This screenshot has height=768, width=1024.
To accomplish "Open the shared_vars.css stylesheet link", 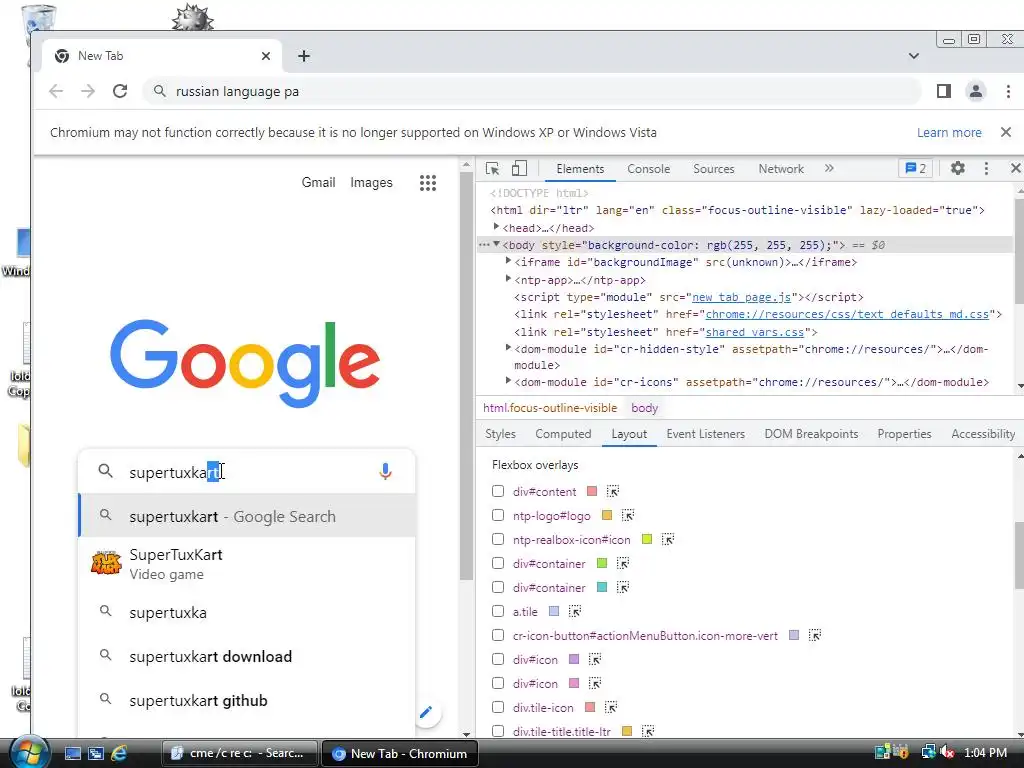I will click(755, 332).
